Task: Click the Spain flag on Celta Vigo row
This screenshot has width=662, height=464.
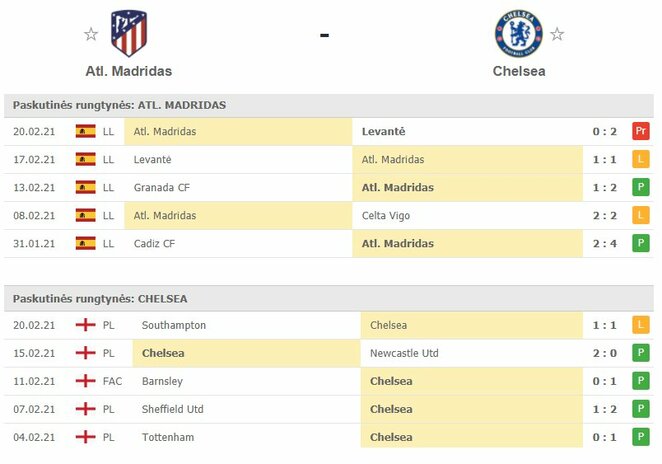Action: [x=85, y=215]
